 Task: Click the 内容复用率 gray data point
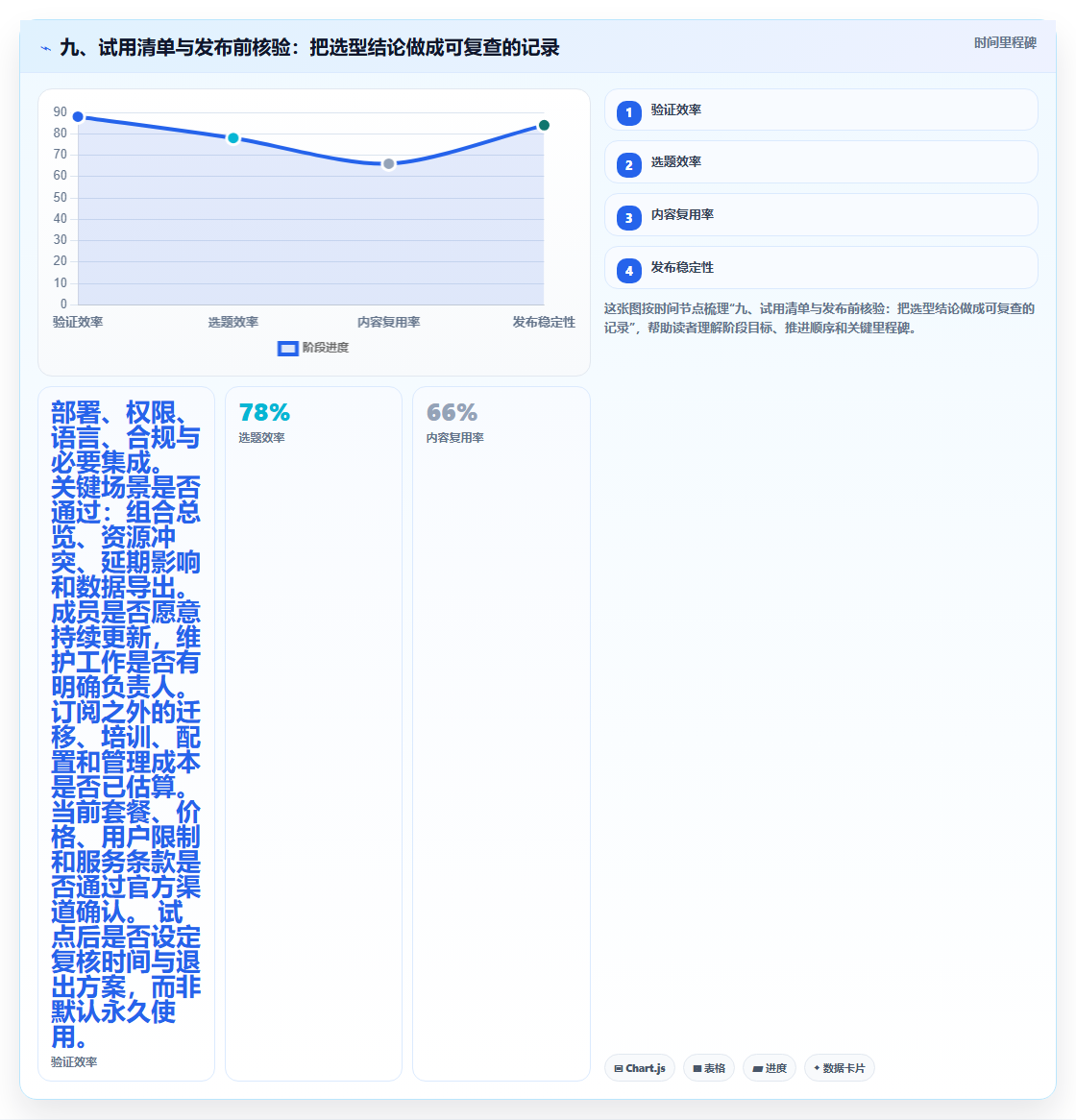point(389,163)
